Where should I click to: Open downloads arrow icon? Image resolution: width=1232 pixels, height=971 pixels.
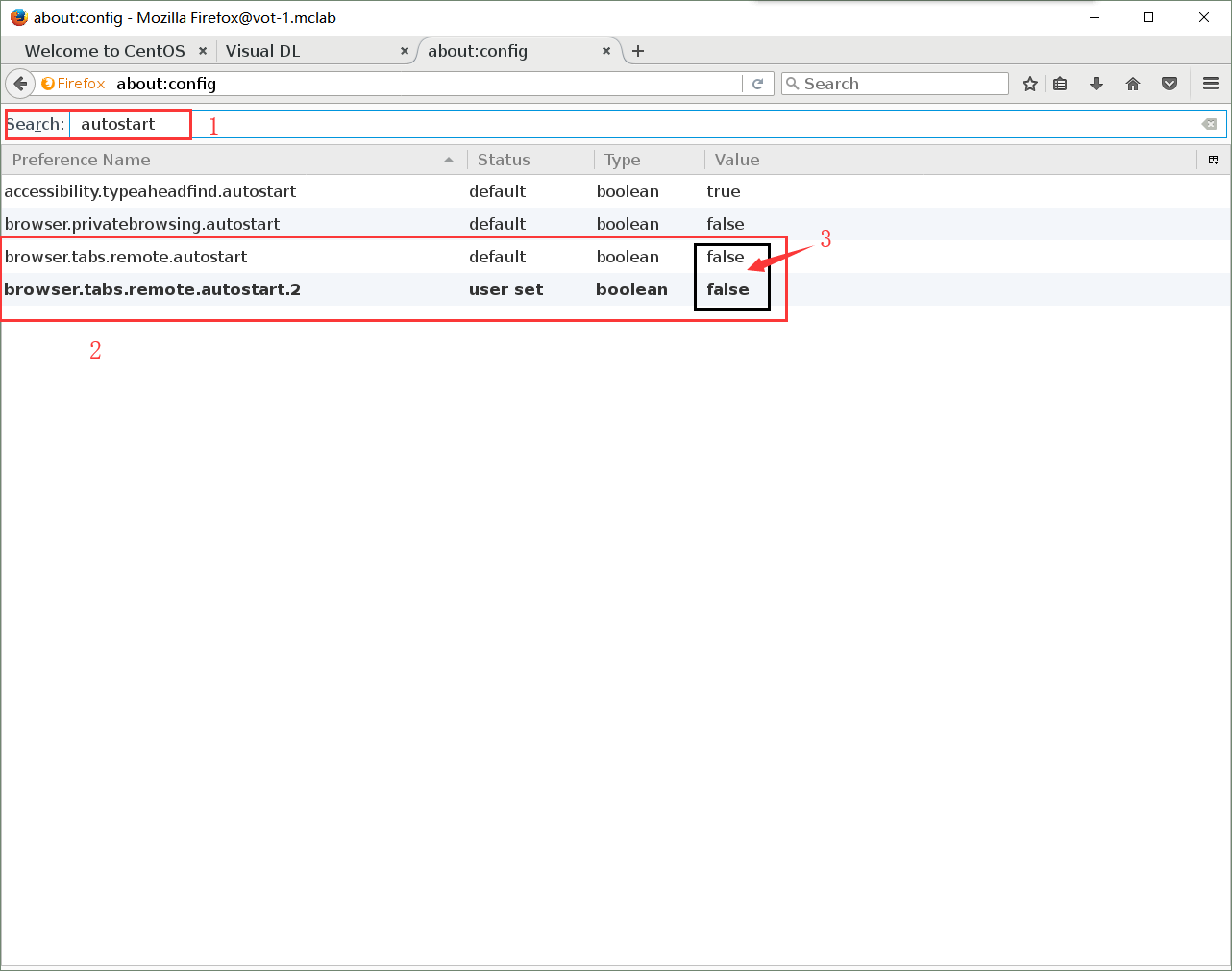(1096, 84)
